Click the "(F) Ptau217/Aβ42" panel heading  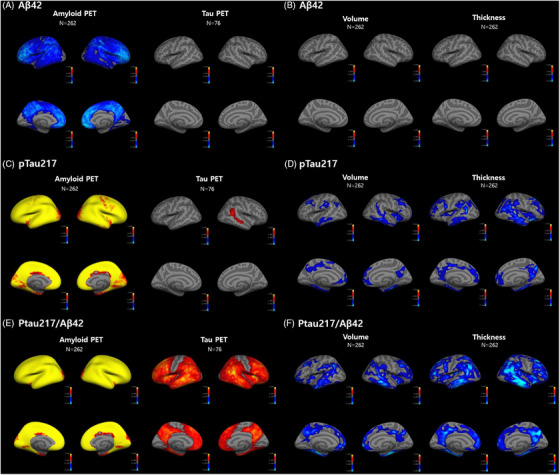coord(323,324)
